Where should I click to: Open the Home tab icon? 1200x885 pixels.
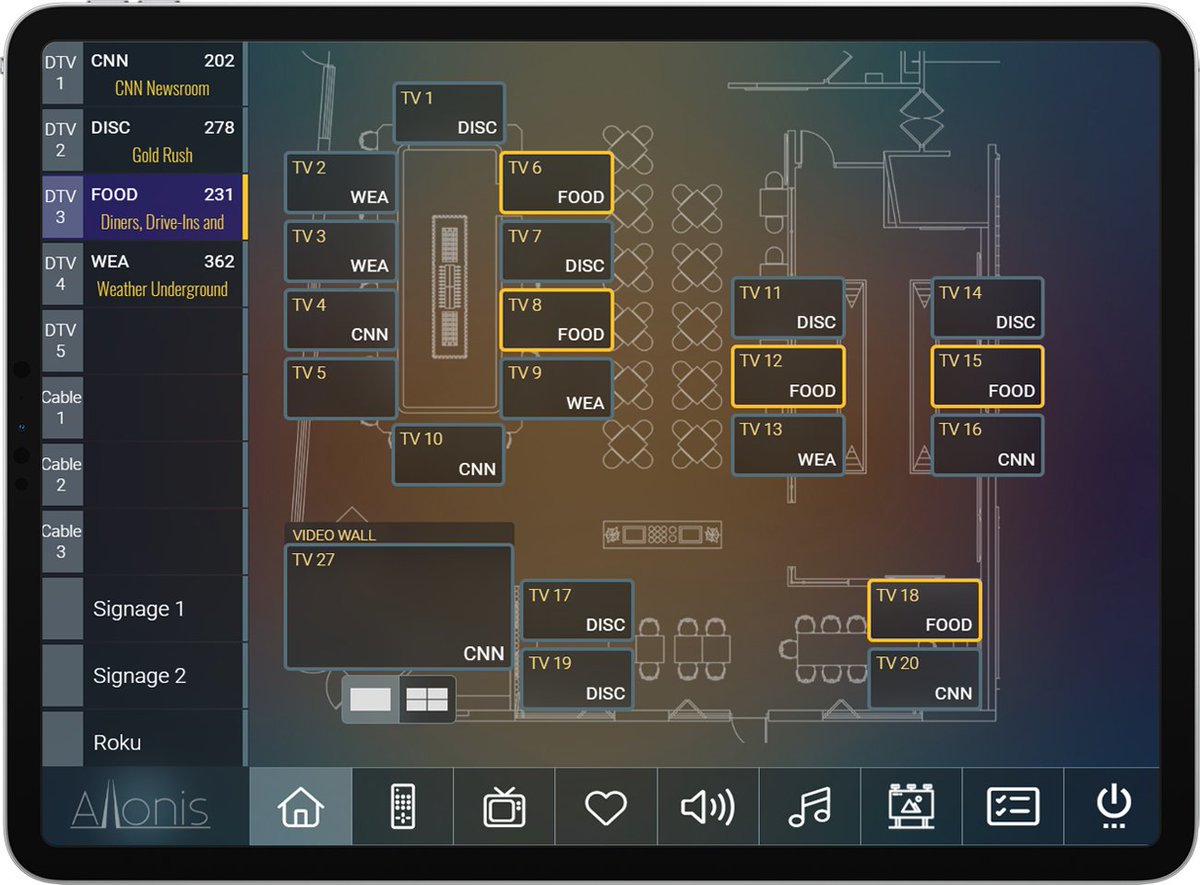point(301,806)
